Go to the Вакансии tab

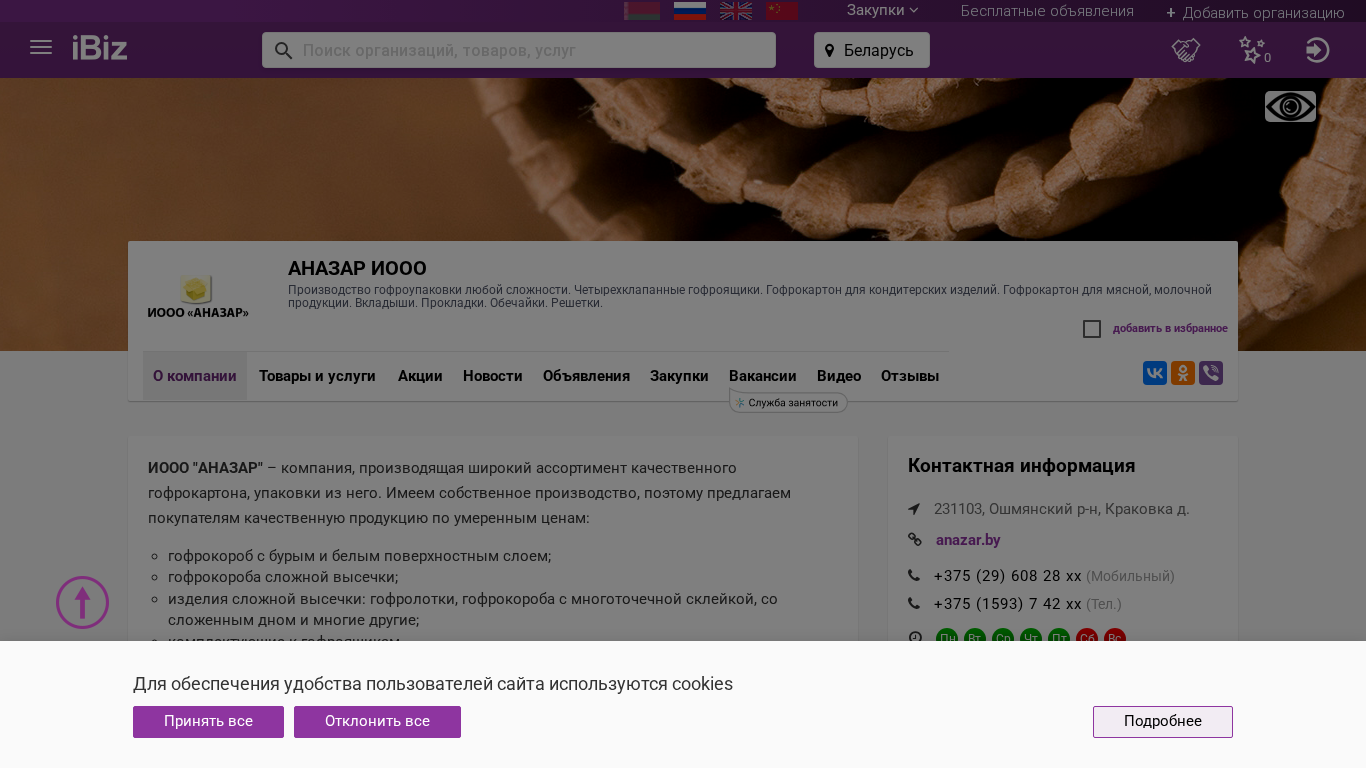pos(762,376)
